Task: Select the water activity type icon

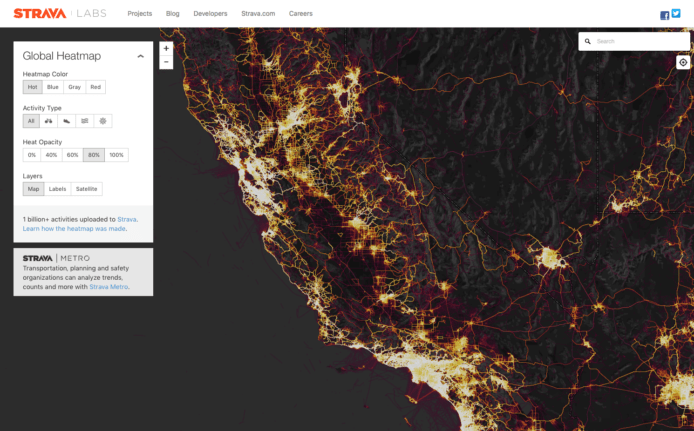Action: tap(85, 121)
